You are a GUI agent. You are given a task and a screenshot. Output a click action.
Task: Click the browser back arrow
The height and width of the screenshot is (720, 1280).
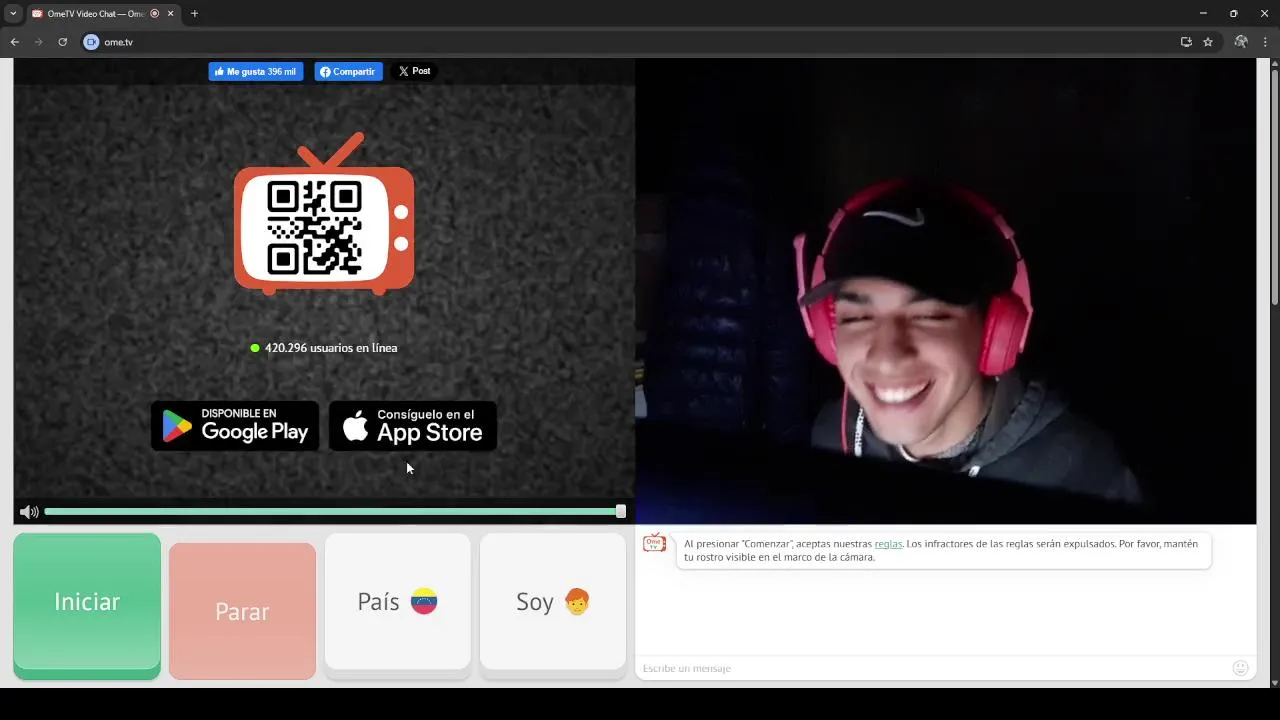click(x=14, y=42)
